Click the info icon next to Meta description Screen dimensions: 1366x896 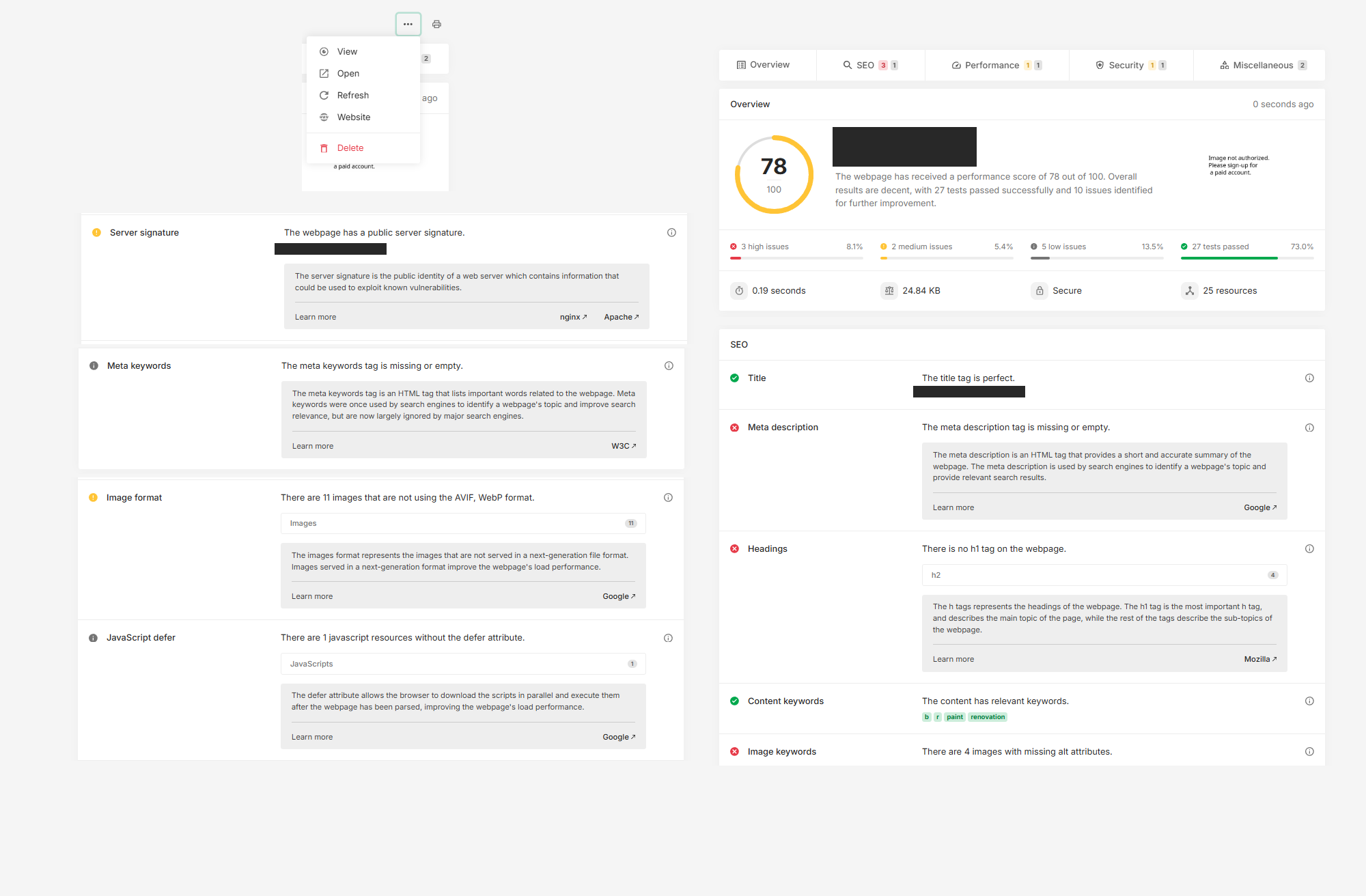1309,427
